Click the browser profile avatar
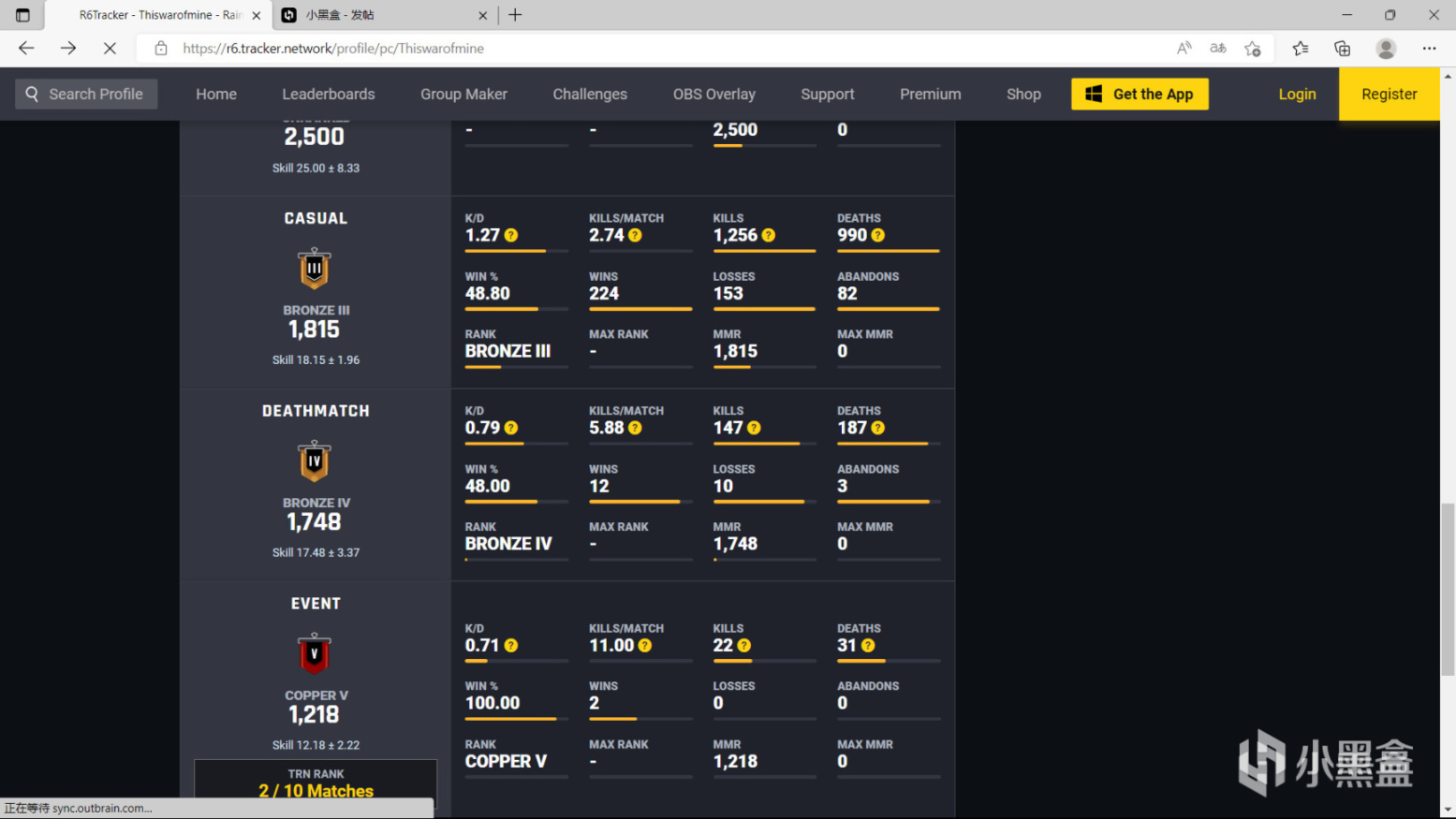 pyautogui.click(x=1386, y=48)
